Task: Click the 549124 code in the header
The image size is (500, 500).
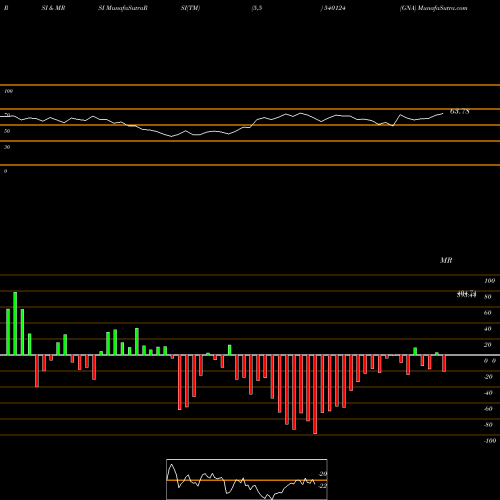Action: (335, 8)
